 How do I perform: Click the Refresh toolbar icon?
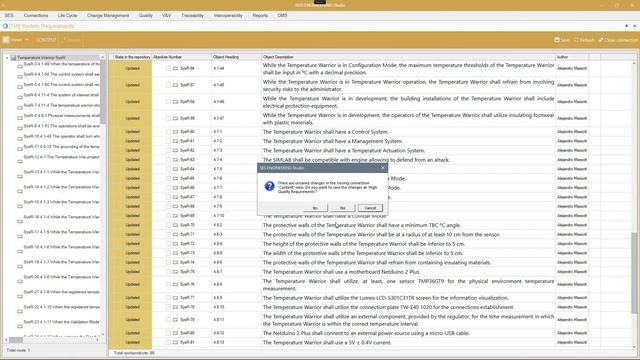point(584,40)
